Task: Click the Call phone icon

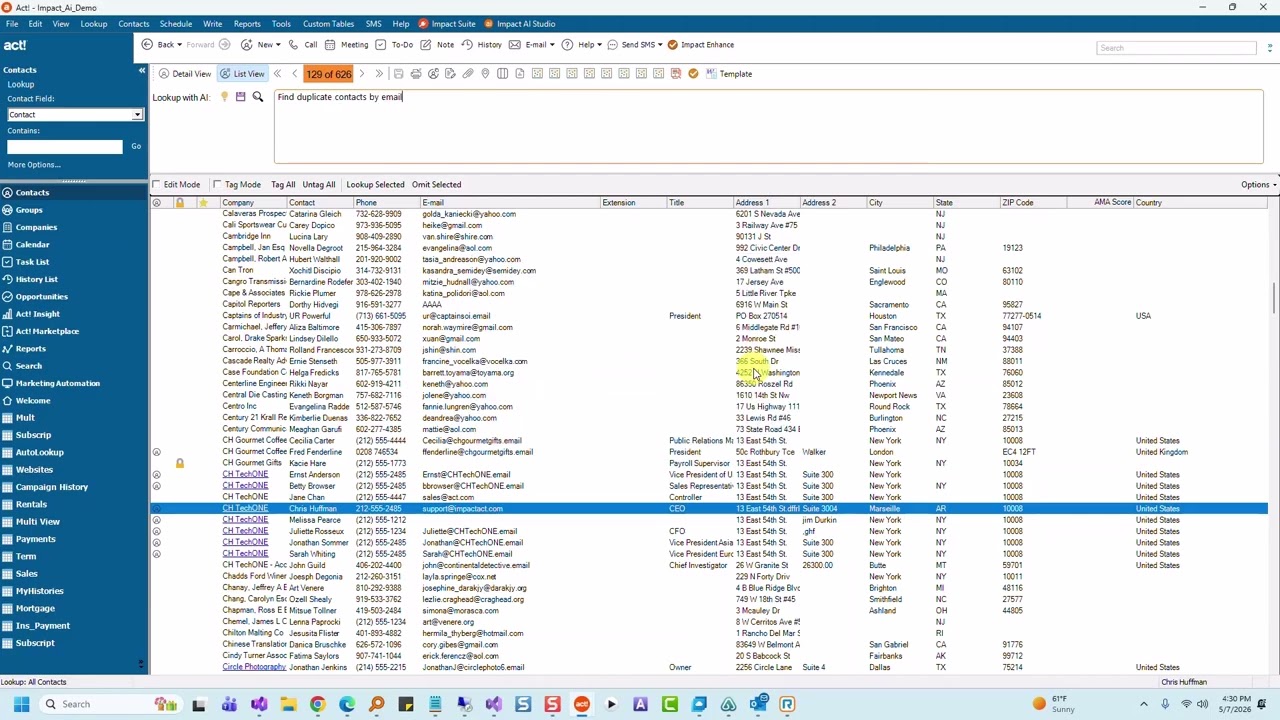Action: [x=294, y=45]
